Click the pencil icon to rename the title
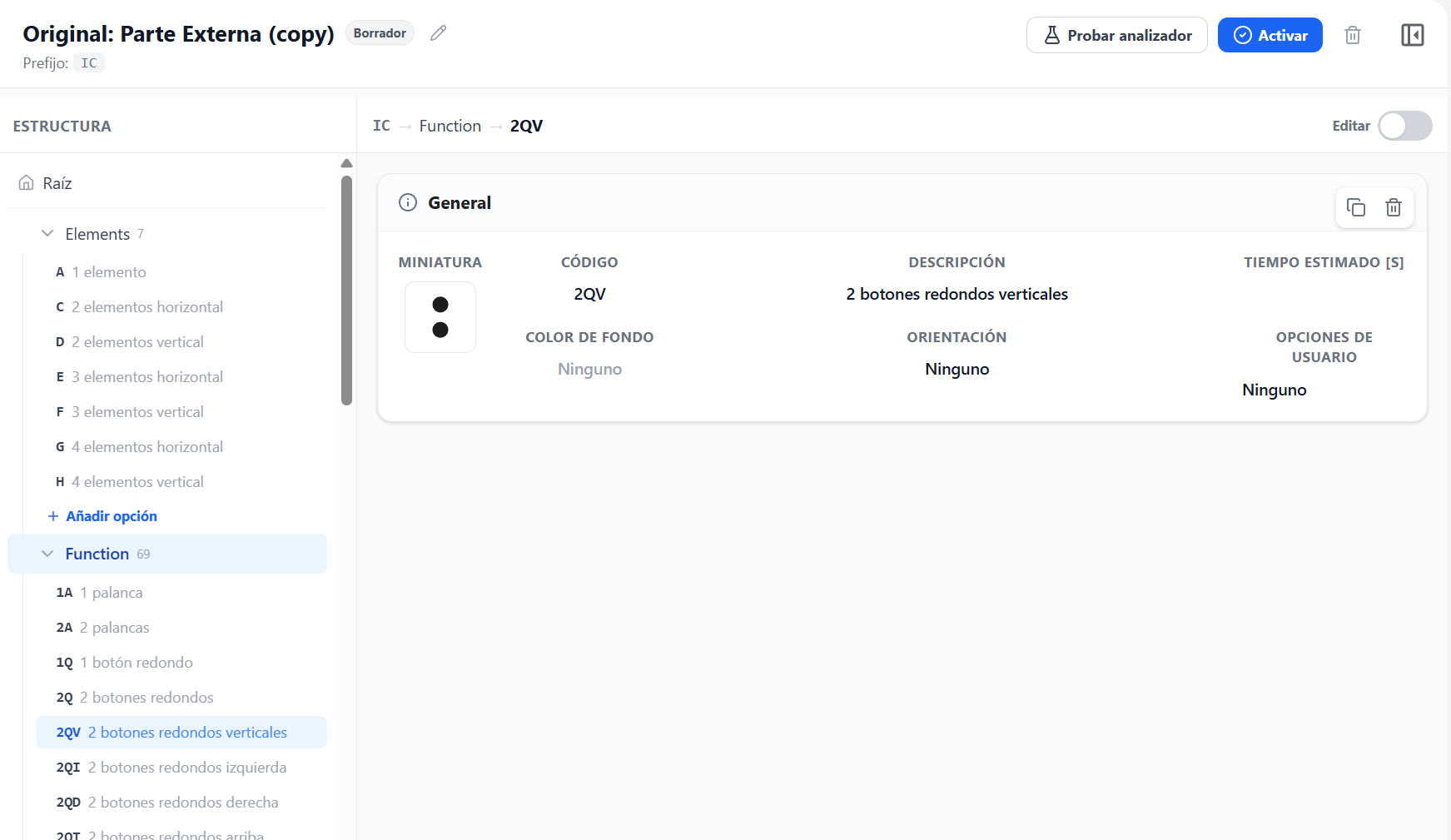Screen dimensions: 1451x840 point(439,33)
